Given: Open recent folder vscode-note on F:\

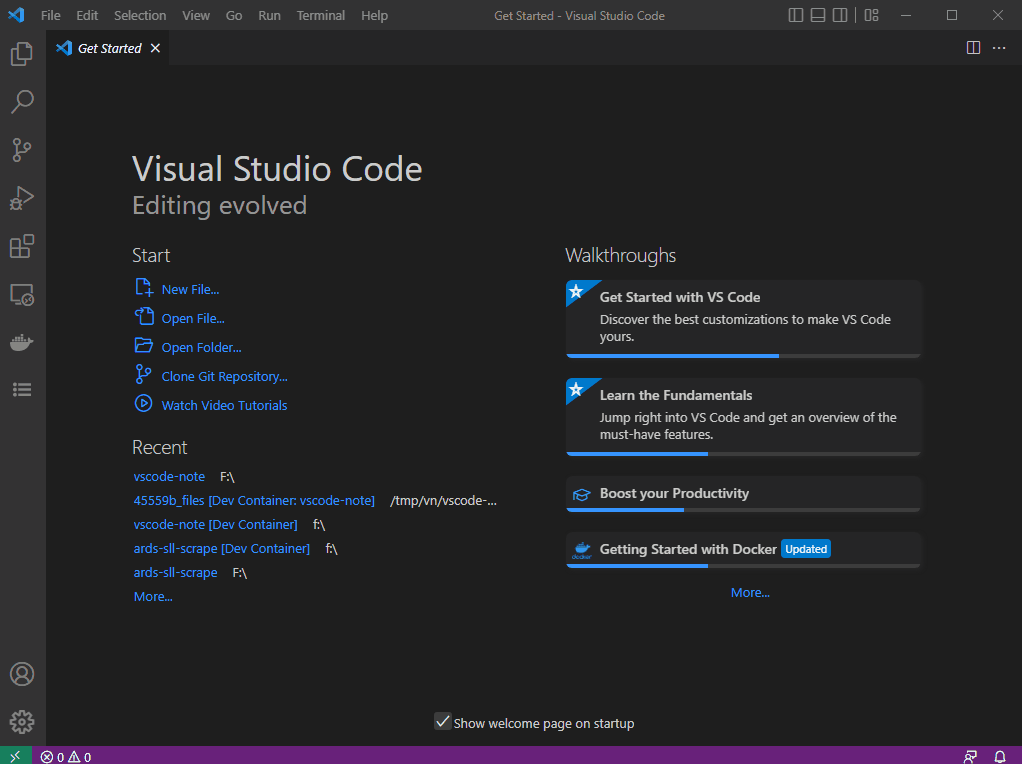Looking at the screenshot, I should (169, 477).
